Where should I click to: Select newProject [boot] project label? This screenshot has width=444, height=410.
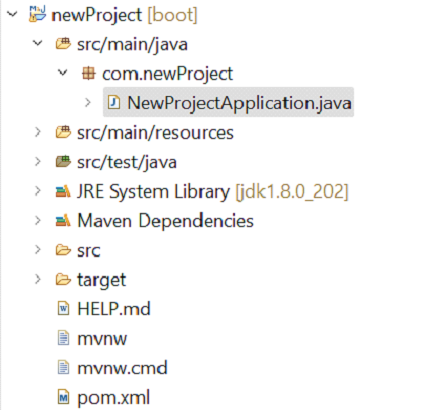tap(124, 15)
